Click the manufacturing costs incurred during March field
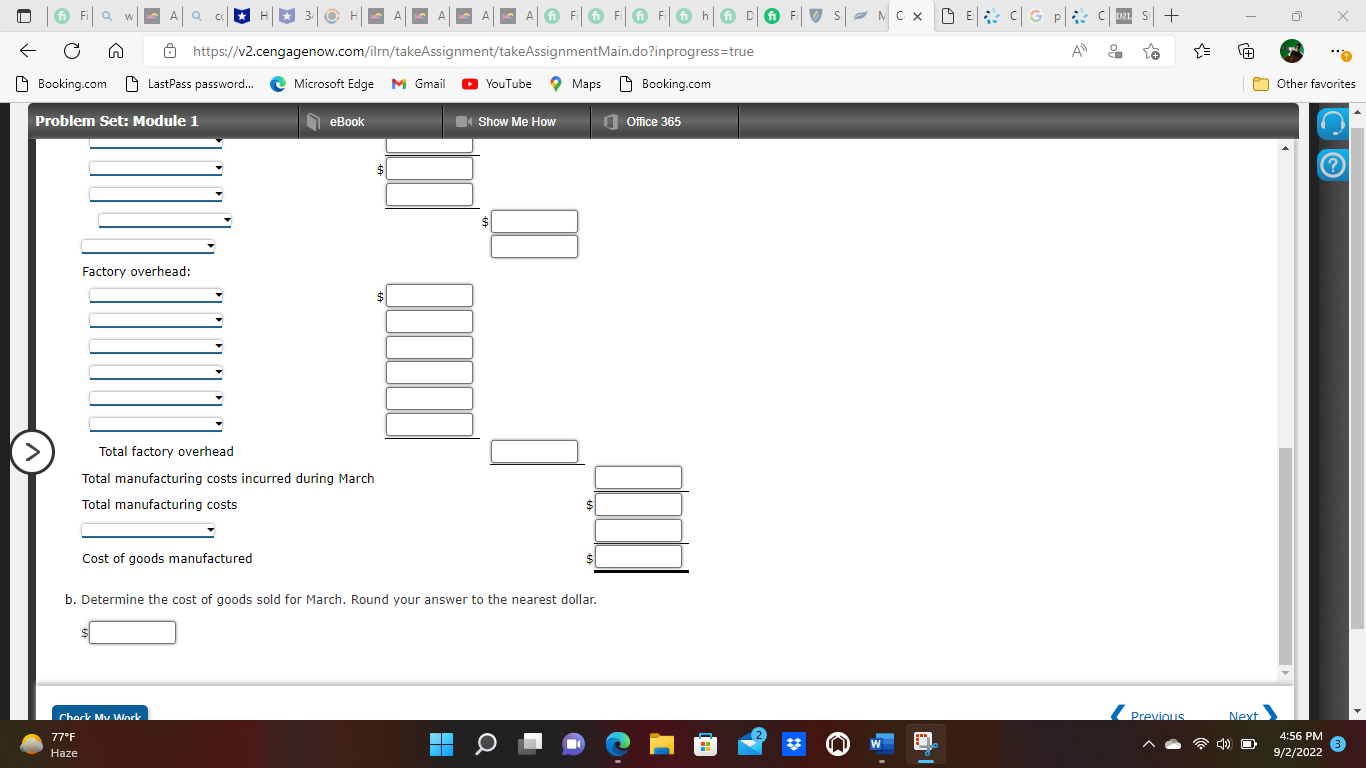This screenshot has width=1366, height=768. click(638, 477)
